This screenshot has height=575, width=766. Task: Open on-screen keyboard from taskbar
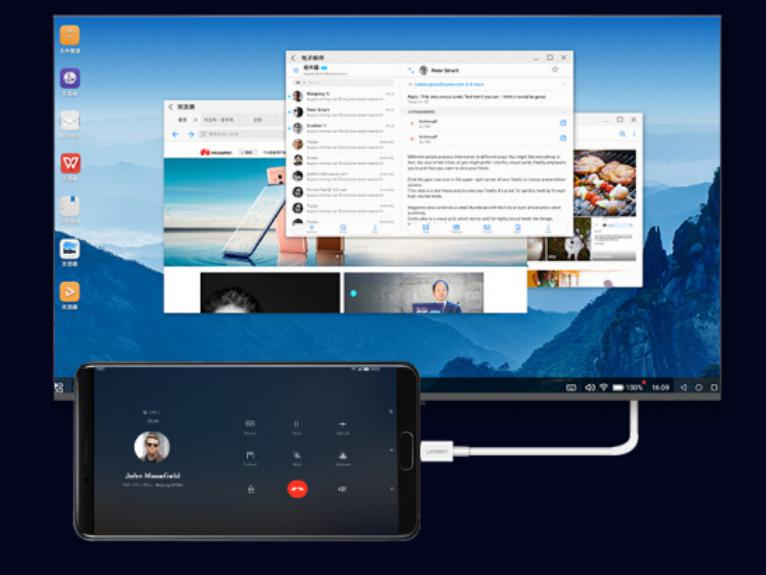[x=571, y=387]
